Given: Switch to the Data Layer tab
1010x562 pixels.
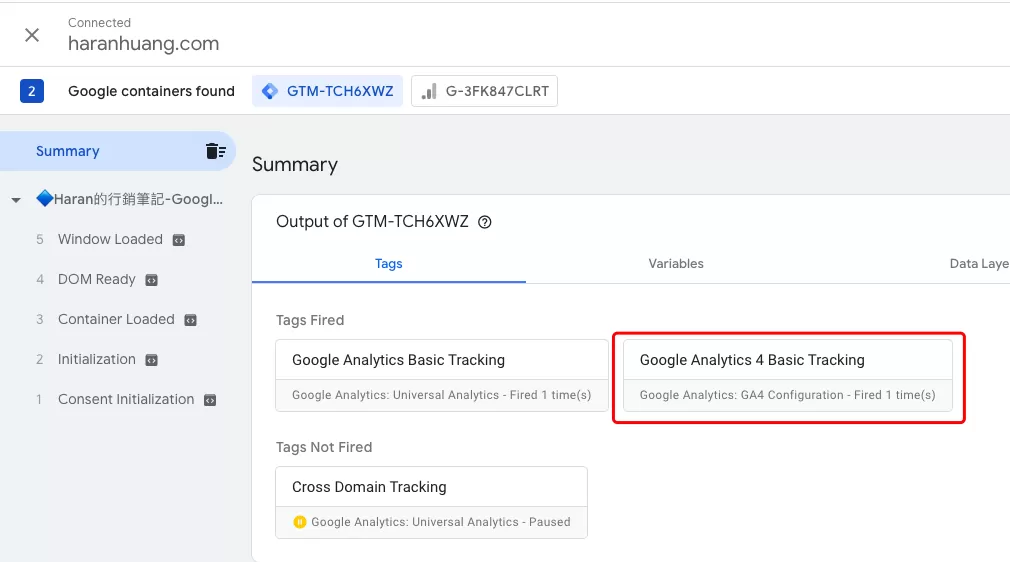Looking at the screenshot, I should tap(979, 264).
